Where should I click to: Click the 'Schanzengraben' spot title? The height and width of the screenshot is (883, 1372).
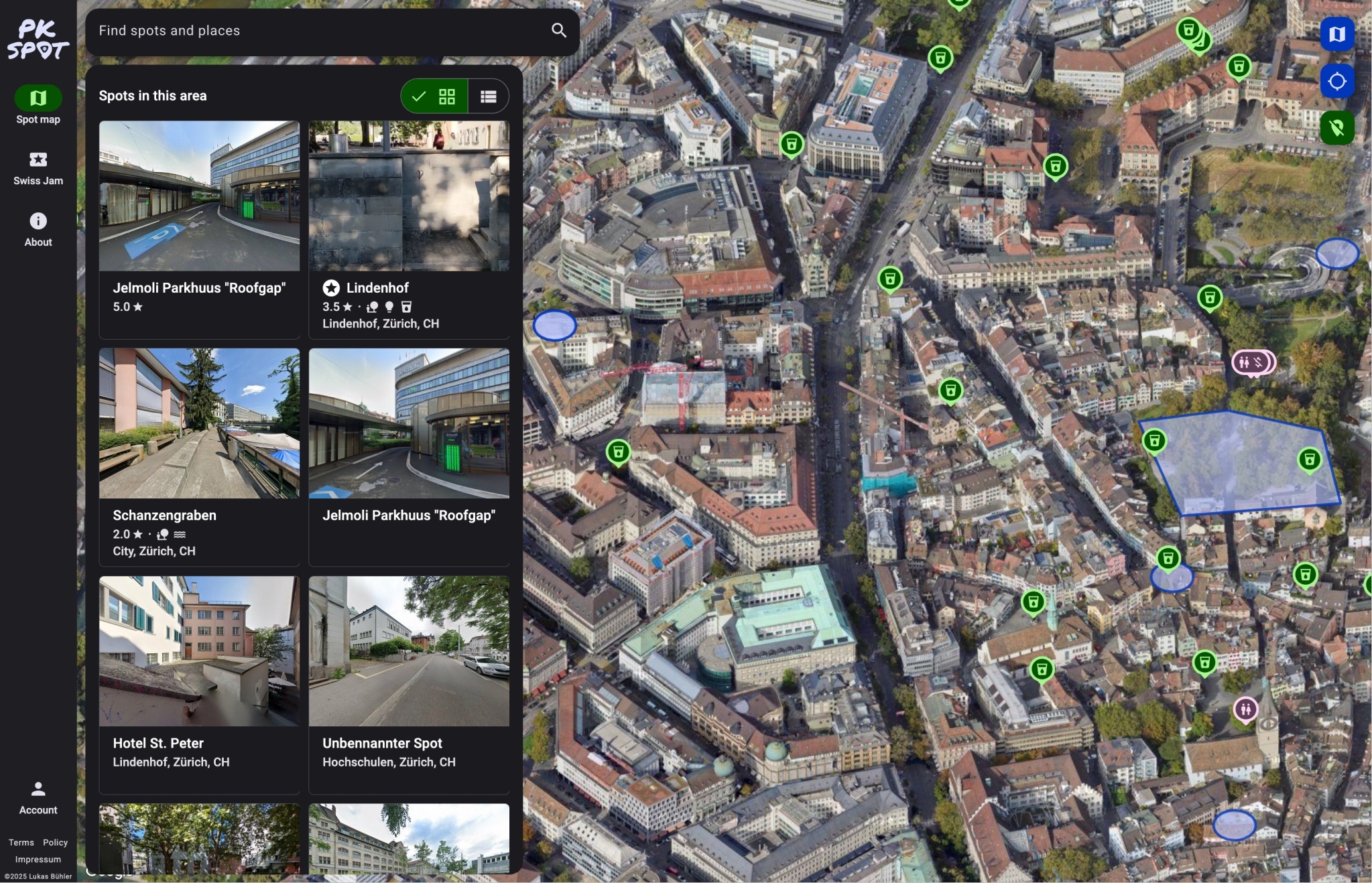coord(164,515)
